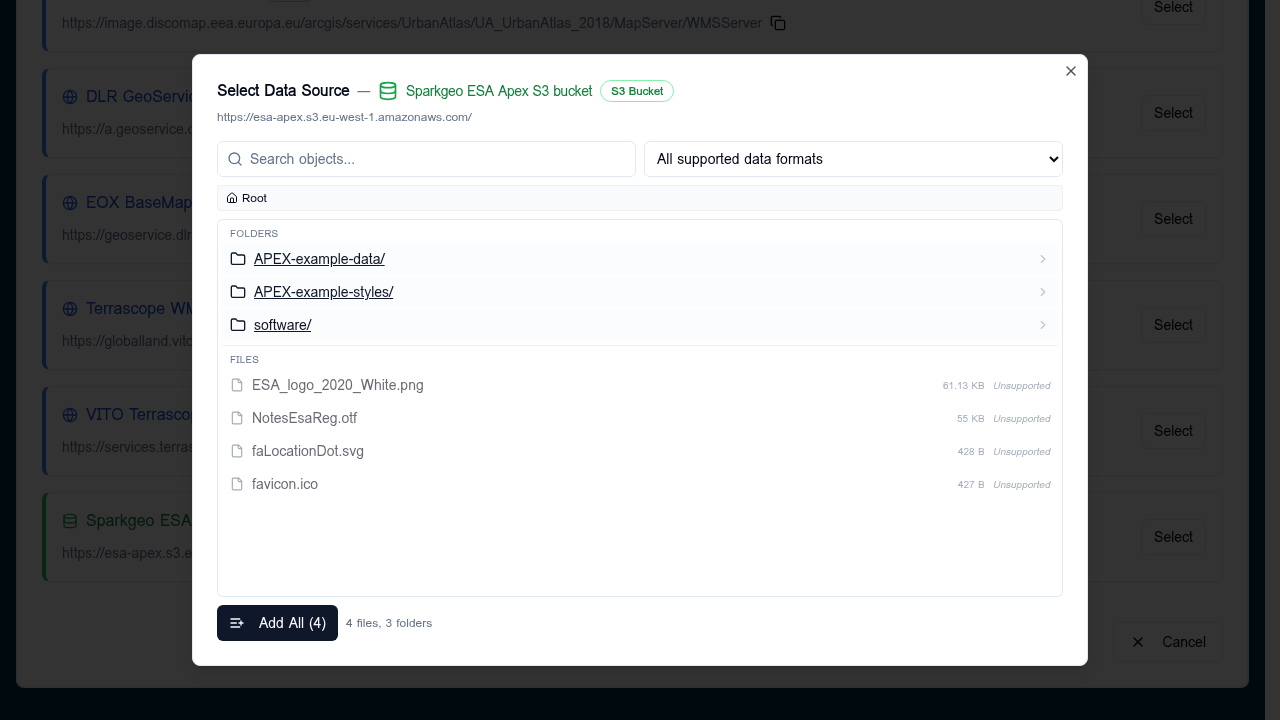Select file faLocationDot.svg

(x=640, y=451)
